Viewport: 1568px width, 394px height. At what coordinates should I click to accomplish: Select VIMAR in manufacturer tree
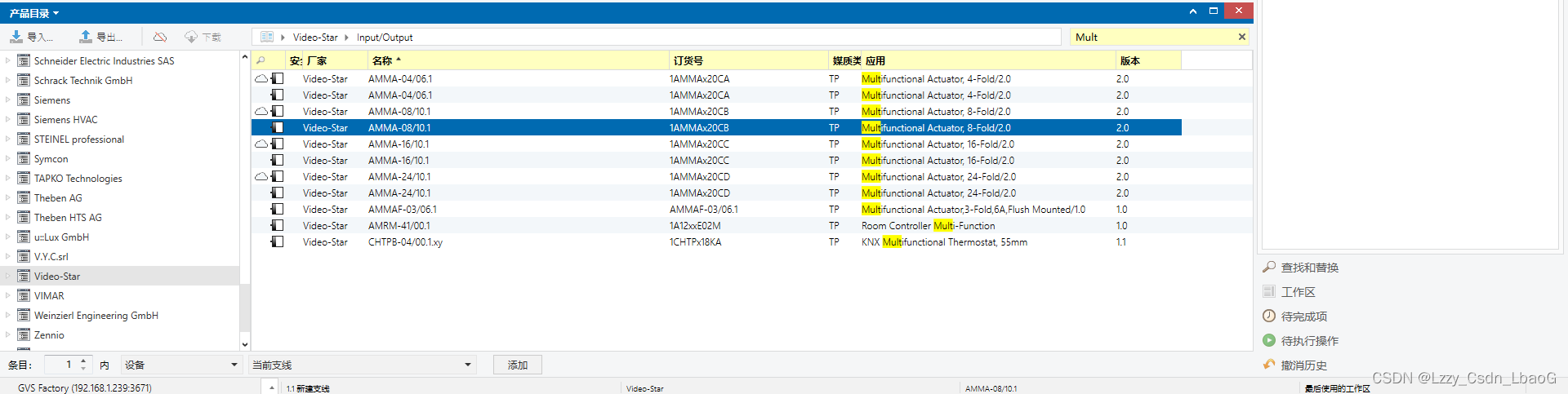49,296
